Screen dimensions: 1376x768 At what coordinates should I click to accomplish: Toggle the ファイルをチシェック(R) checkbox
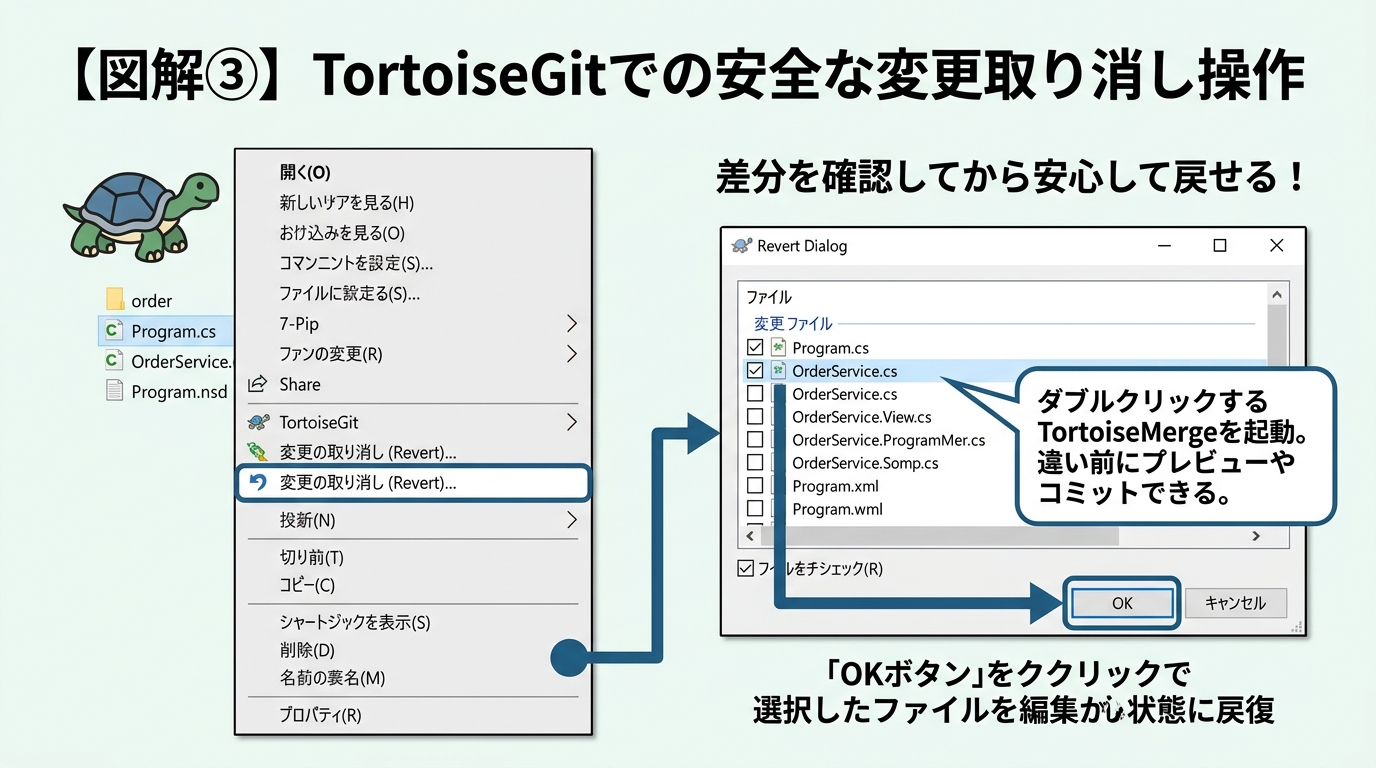click(x=745, y=569)
